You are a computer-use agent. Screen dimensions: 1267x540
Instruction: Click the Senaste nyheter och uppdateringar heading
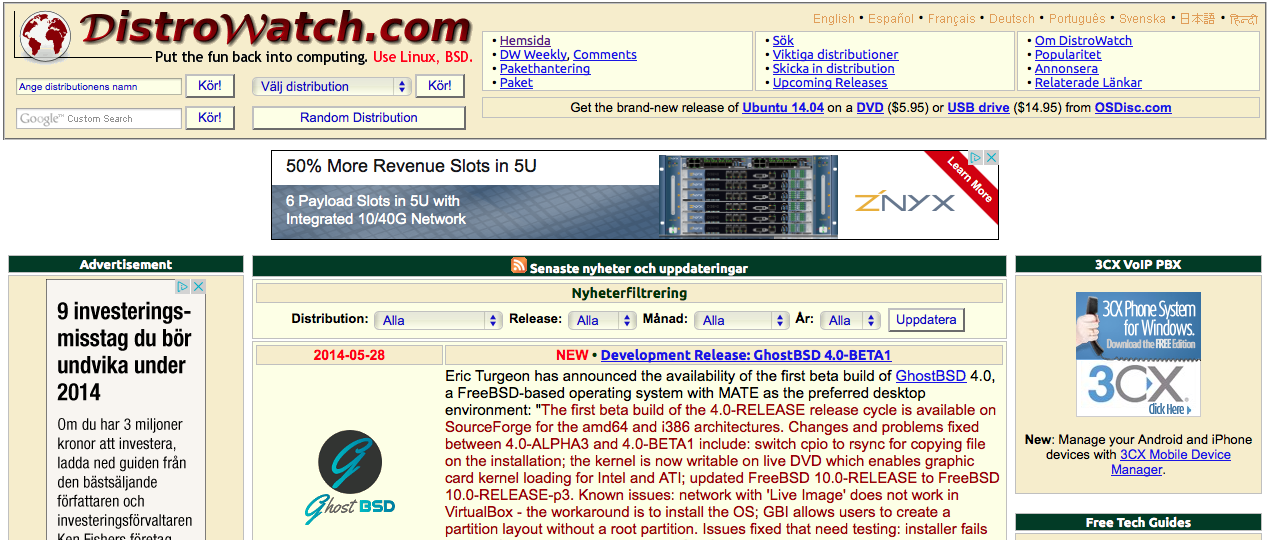click(639, 268)
